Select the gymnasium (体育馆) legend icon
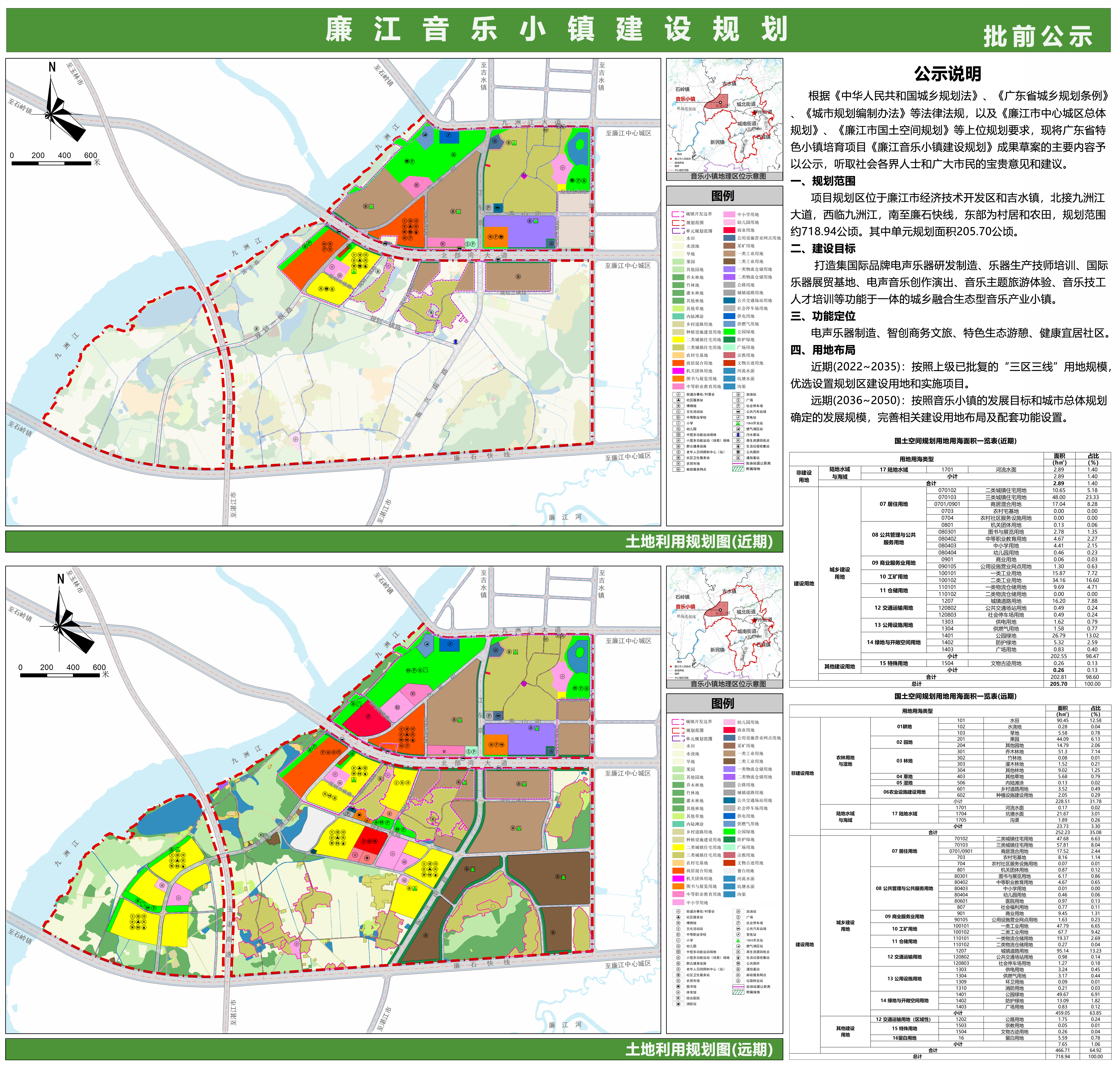 click(x=678, y=992)
